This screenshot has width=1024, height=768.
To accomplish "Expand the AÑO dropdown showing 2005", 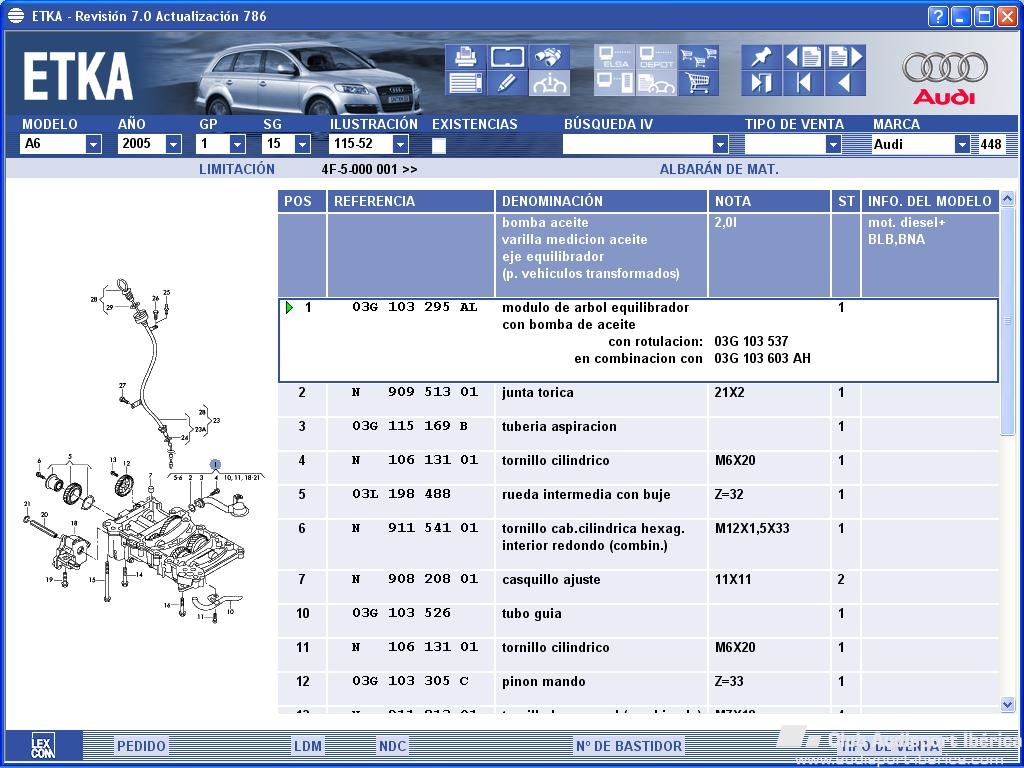I will coord(173,144).
